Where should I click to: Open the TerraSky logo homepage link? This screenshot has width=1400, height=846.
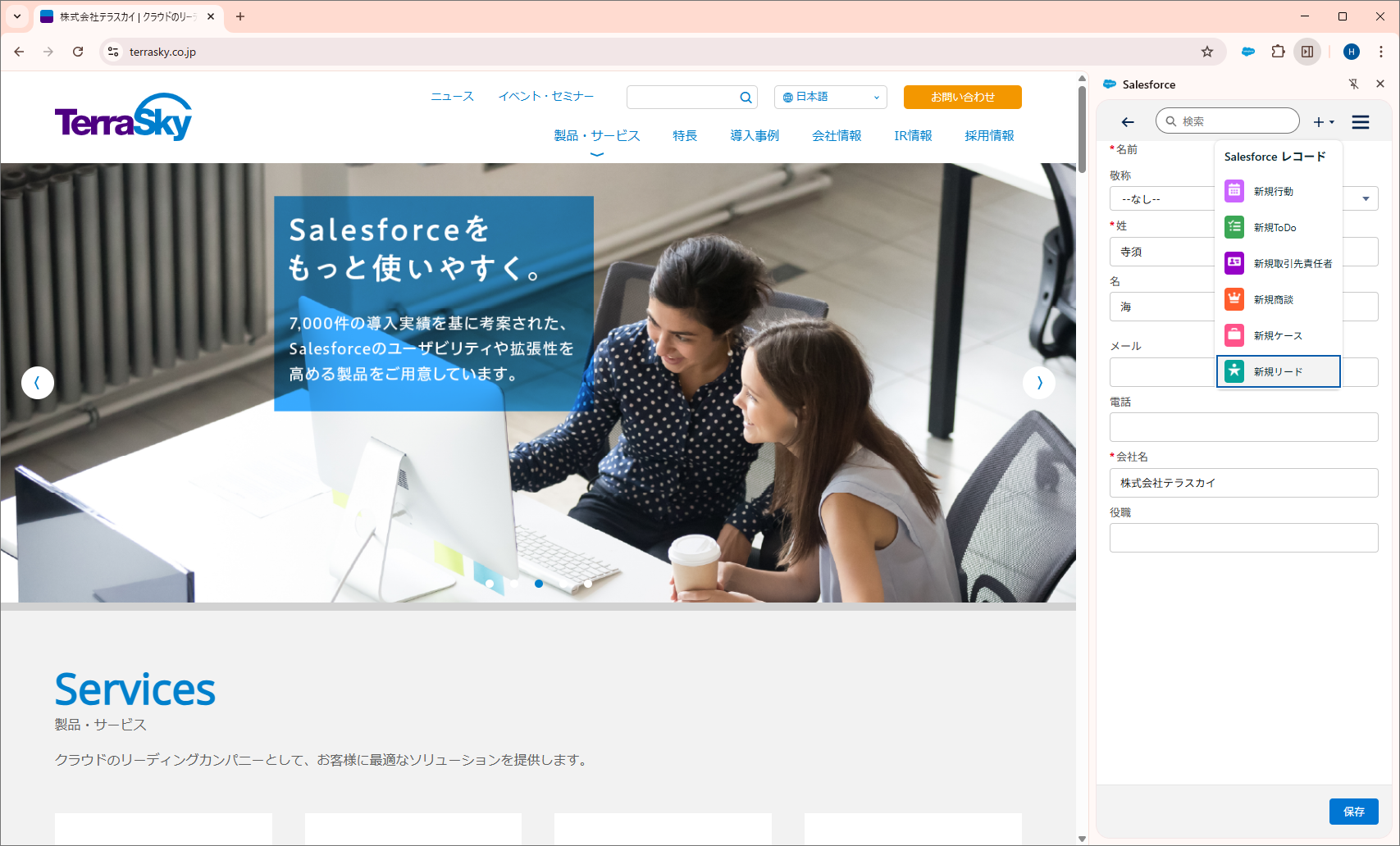[x=123, y=117]
